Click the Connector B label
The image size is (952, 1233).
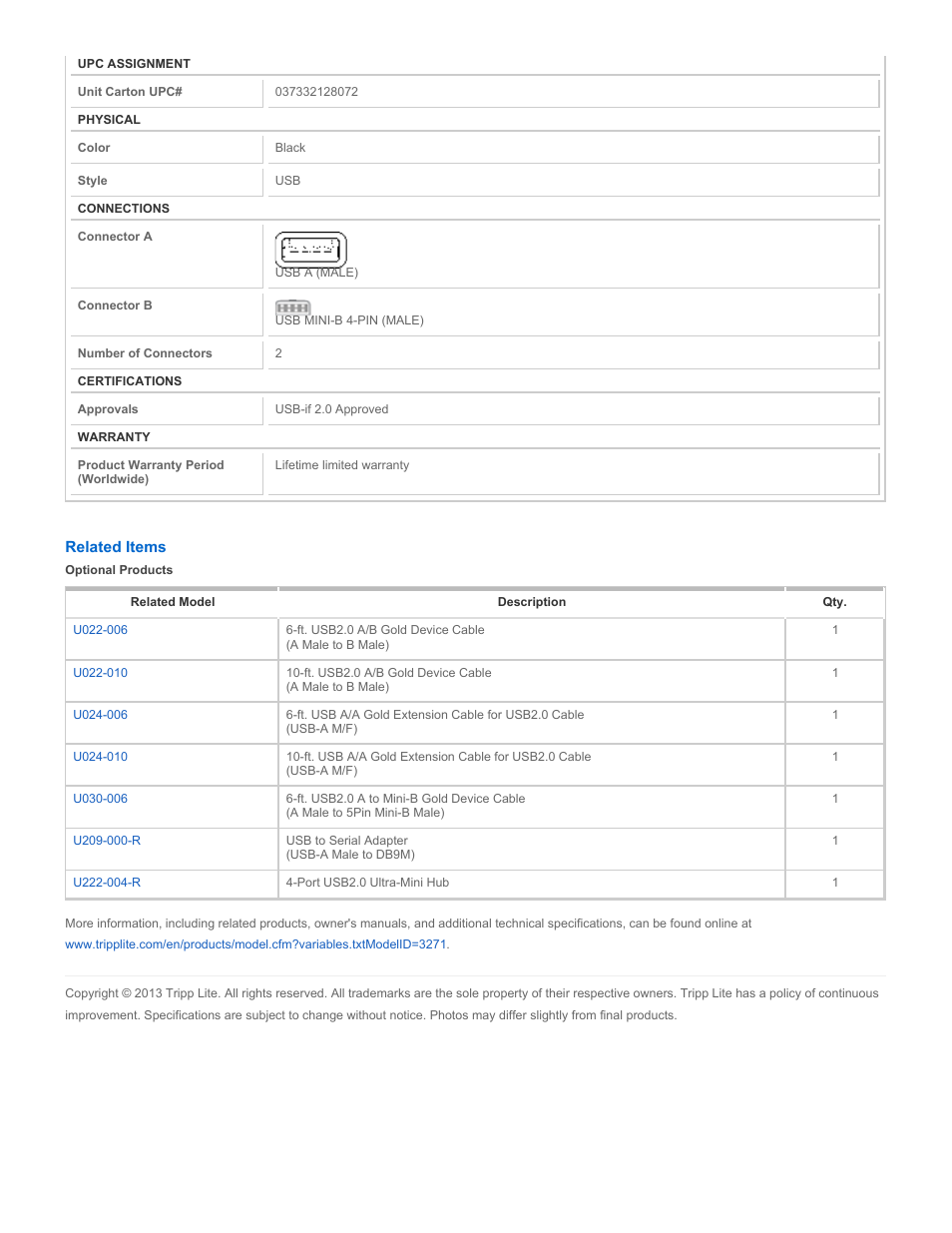pos(115,306)
